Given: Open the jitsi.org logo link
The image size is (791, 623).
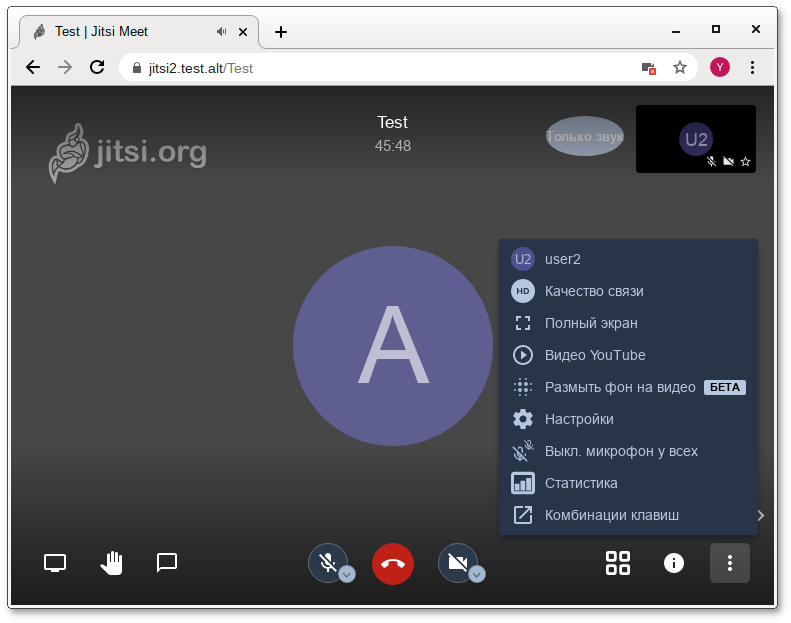Looking at the screenshot, I should [x=128, y=152].
